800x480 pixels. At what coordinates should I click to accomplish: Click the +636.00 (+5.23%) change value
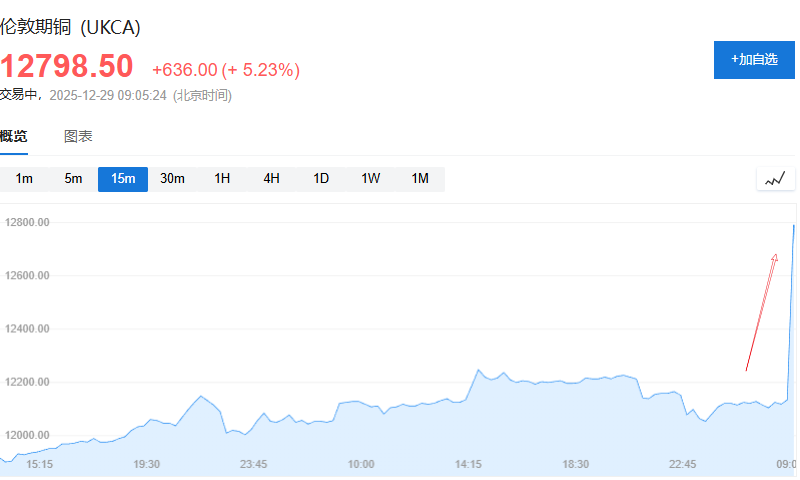[x=226, y=70]
